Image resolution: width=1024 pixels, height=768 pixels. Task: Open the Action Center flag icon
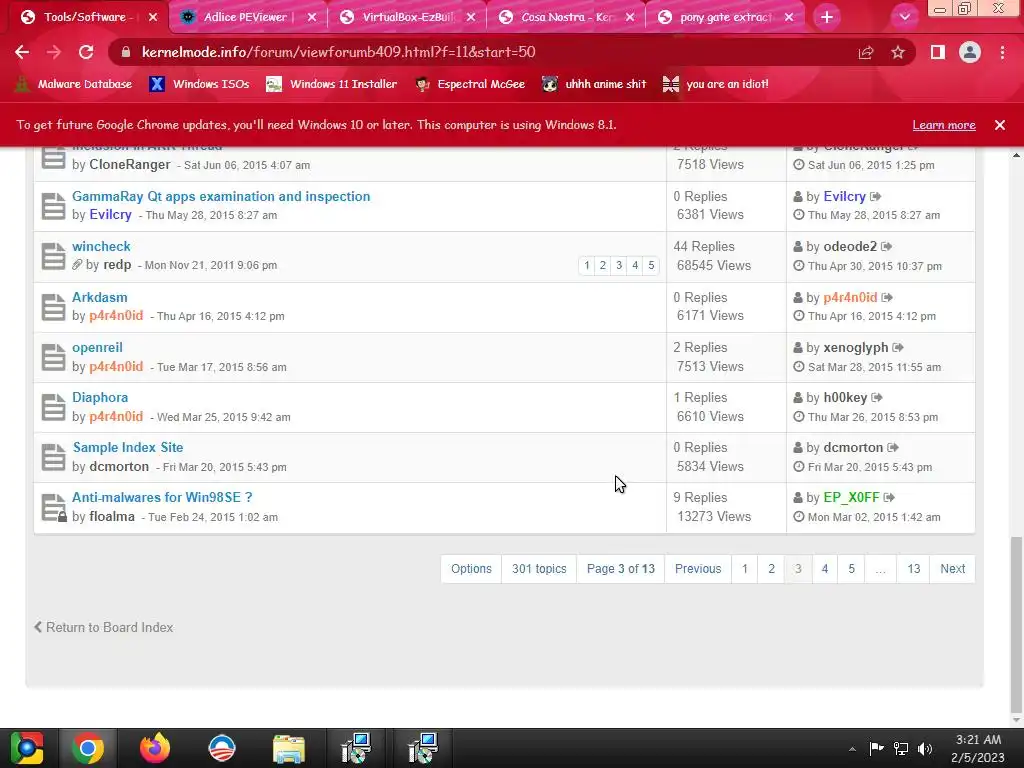pyautogui.click(x=876, y=748)
